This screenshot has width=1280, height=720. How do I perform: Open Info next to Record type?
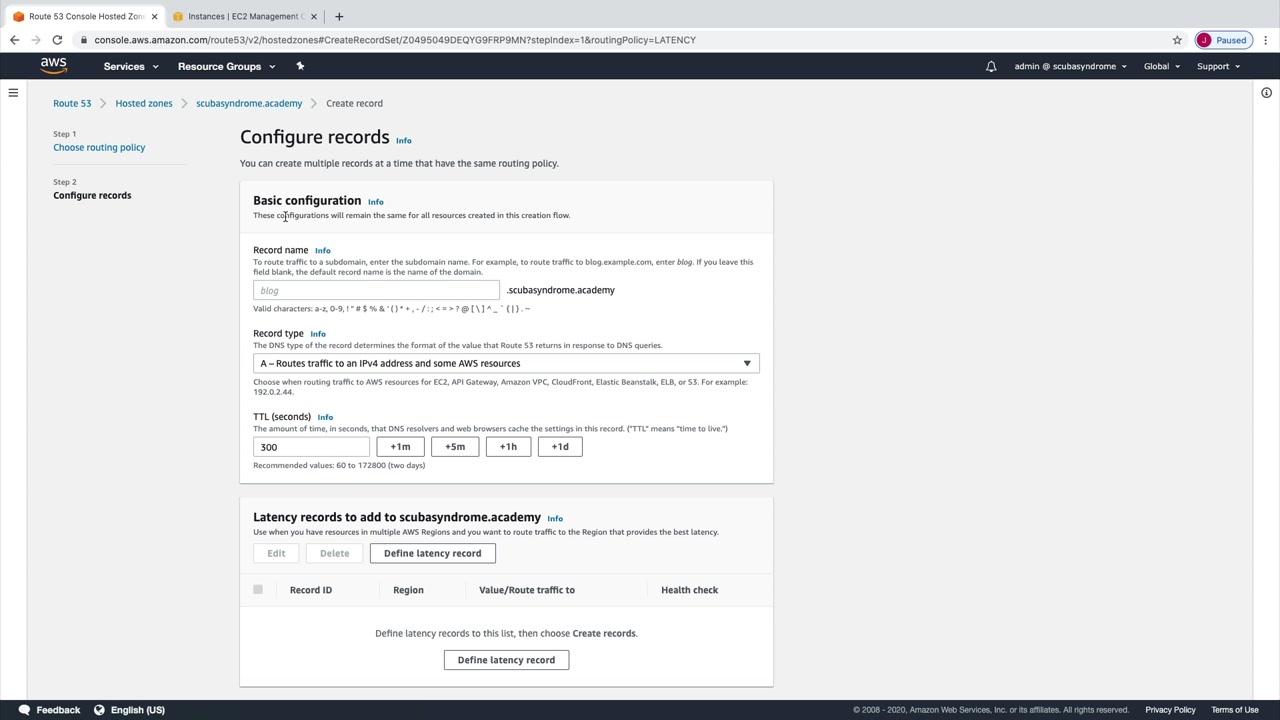(x=318, y=334)
